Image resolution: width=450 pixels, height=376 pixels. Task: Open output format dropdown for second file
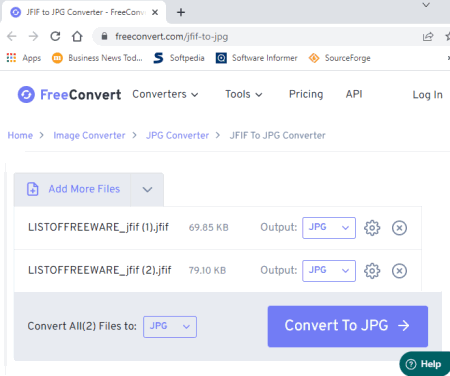pos(329,271)
